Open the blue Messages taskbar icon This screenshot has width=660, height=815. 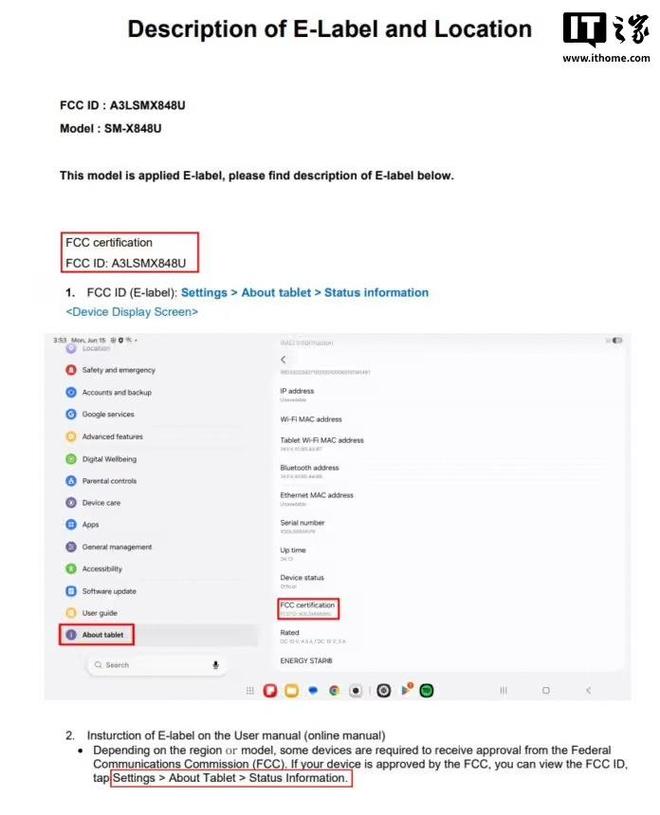(x=313, y=690)
